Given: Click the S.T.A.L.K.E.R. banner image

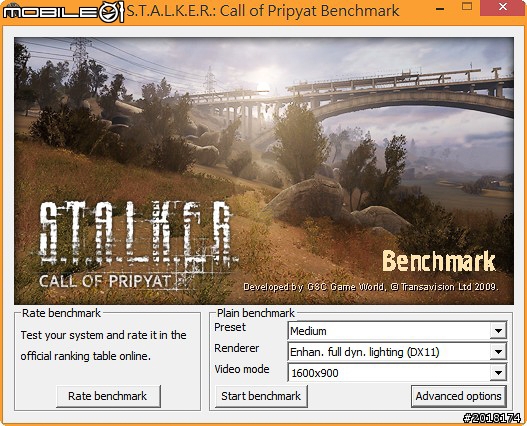Looking at the screenshot, I should coord(264,171).
